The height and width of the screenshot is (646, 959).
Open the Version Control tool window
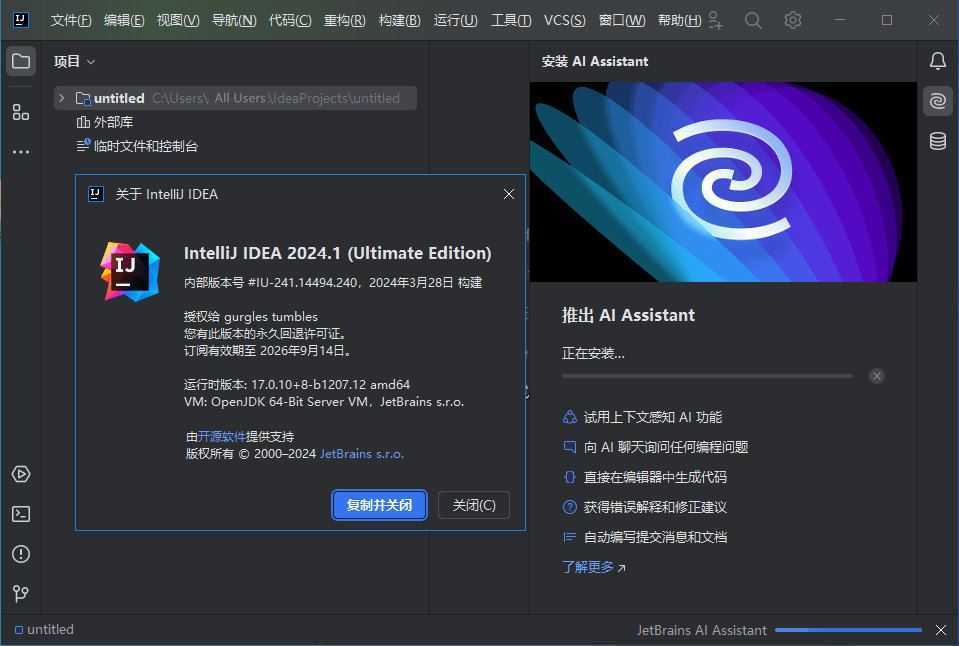(20, 593)
